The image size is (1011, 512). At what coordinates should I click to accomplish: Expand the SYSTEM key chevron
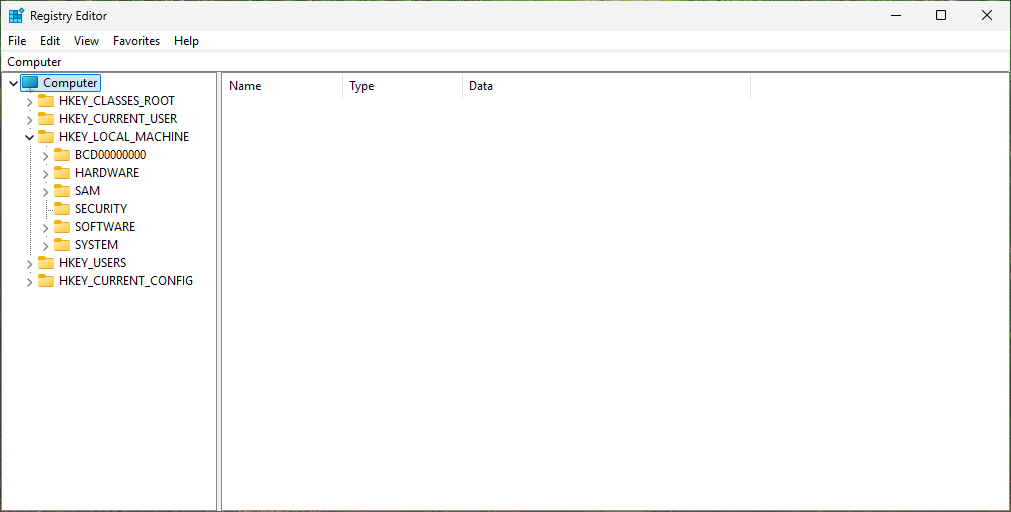tap(45, 245)
